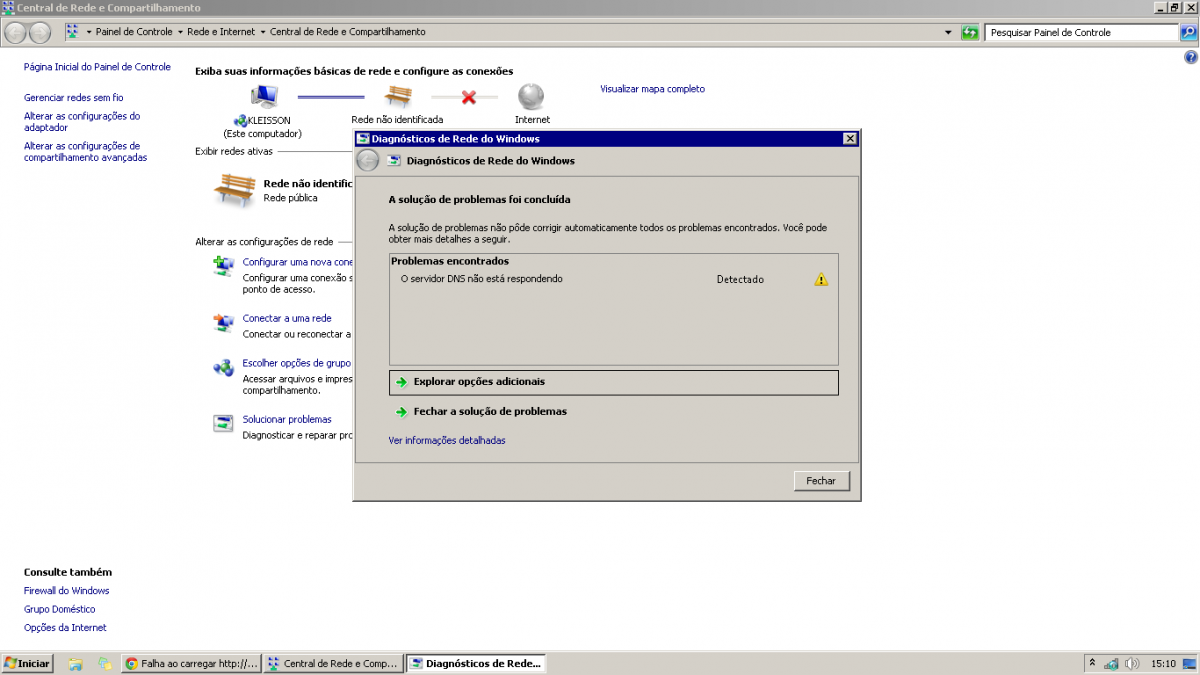Click the large bench icon under active networks
Image resolution: width=1200 pixels, height=675 pixels.
235,190
